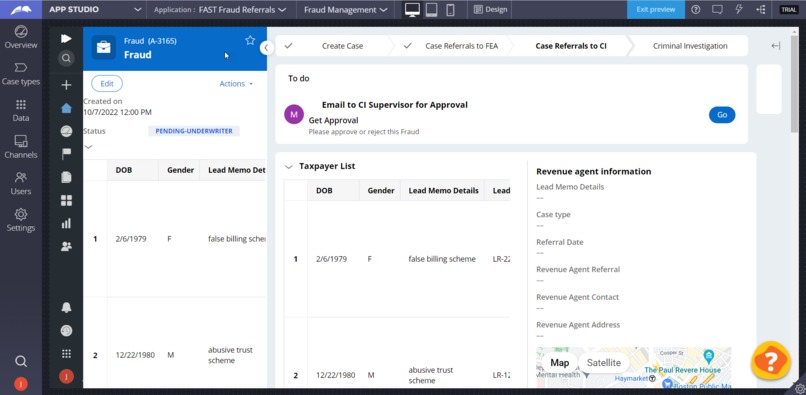Click the M assignee avatar

[x=294, y=114]
